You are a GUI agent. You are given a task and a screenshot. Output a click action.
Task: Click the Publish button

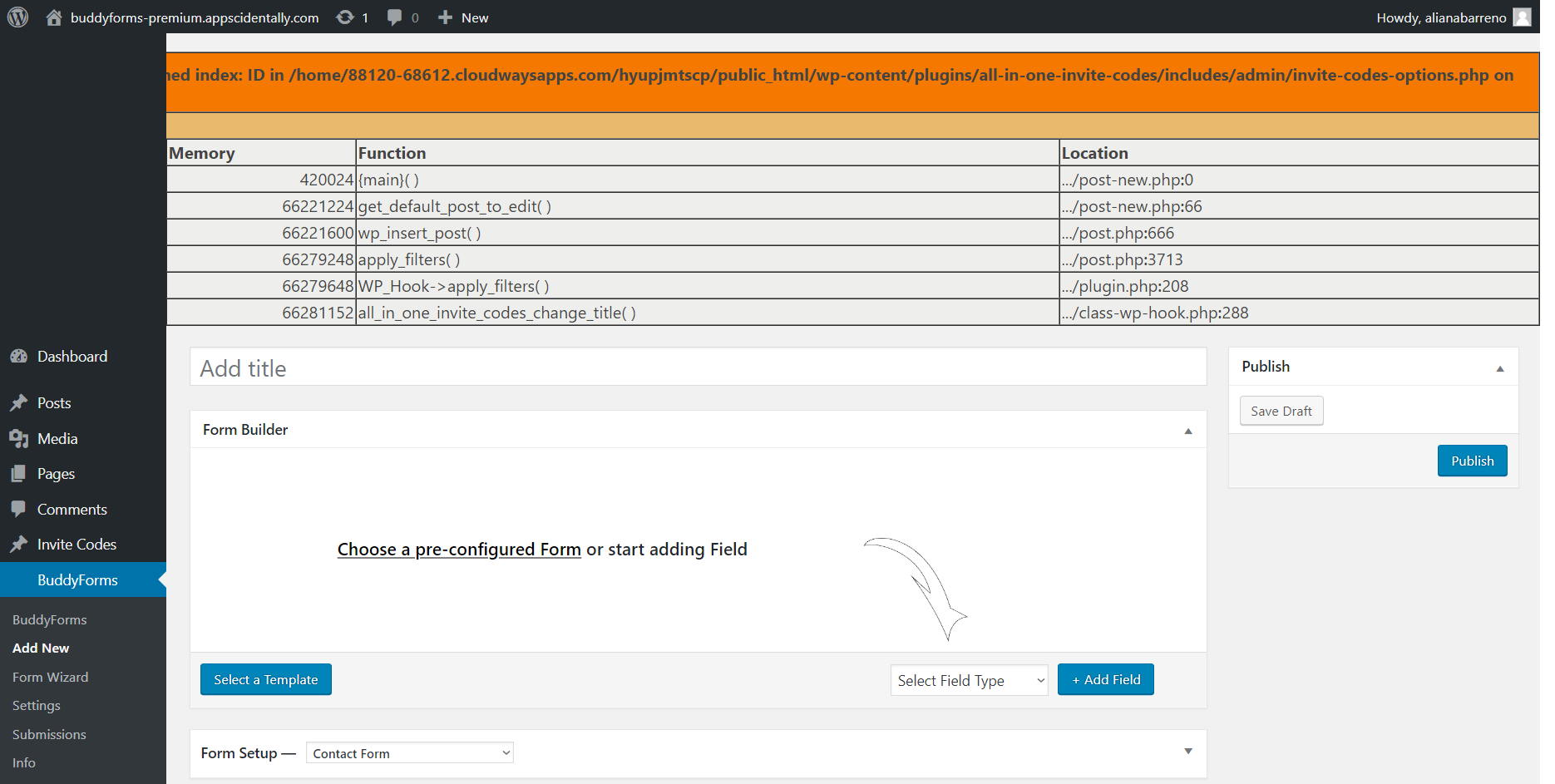(x=1472, y=460)
